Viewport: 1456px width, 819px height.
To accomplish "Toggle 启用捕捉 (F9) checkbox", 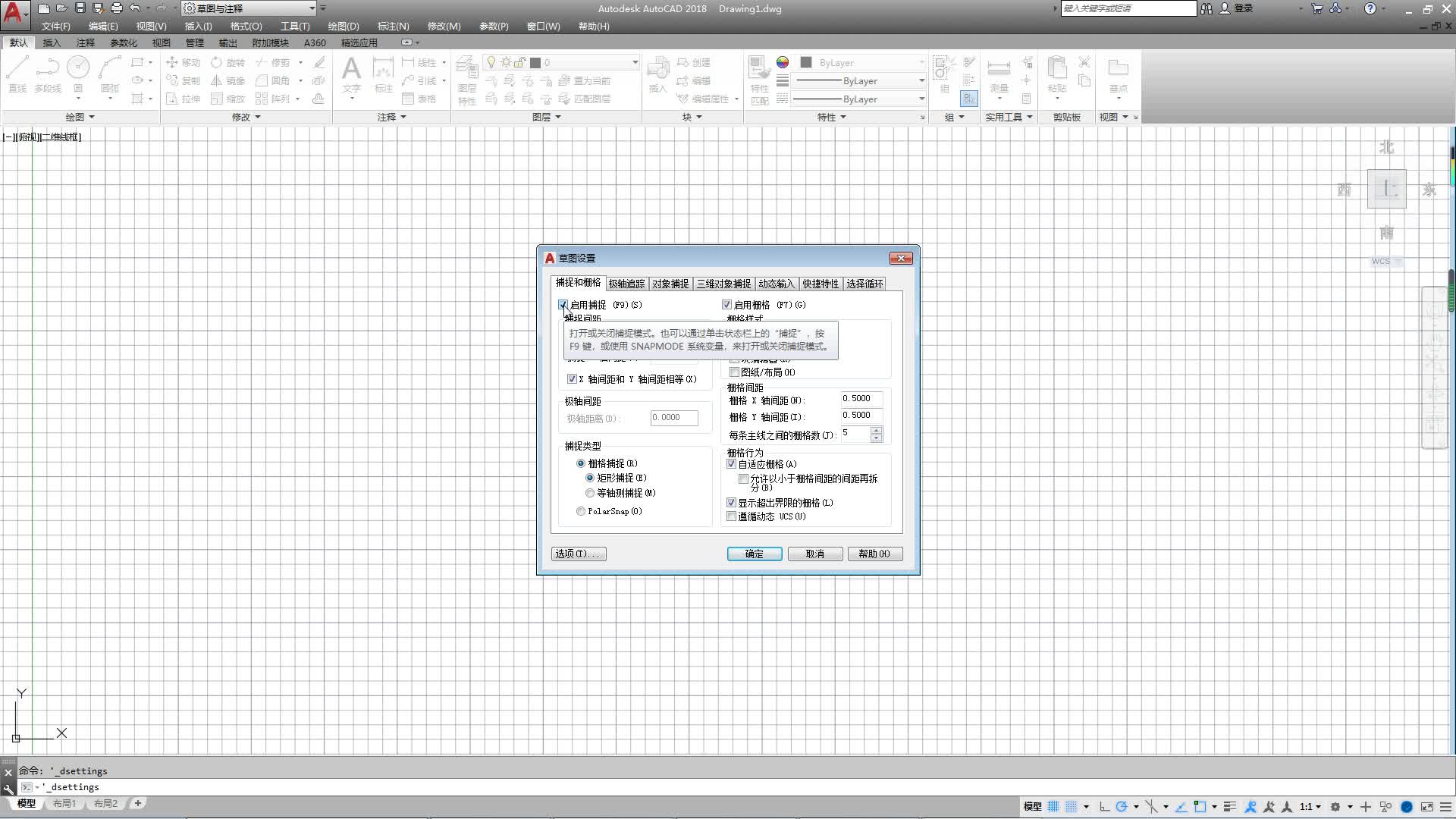I will tap(563, 305).
